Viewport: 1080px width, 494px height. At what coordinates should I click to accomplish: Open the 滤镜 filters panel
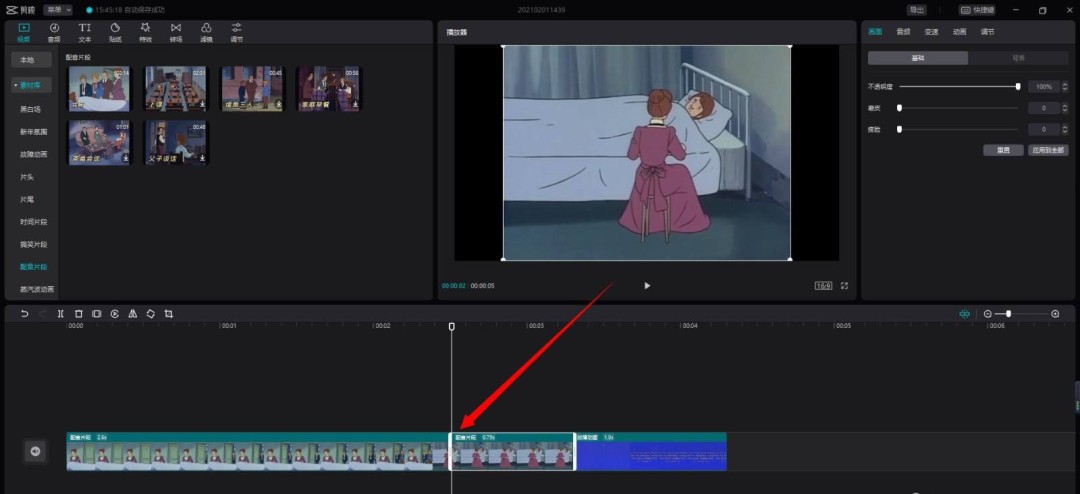coord(206,32)
